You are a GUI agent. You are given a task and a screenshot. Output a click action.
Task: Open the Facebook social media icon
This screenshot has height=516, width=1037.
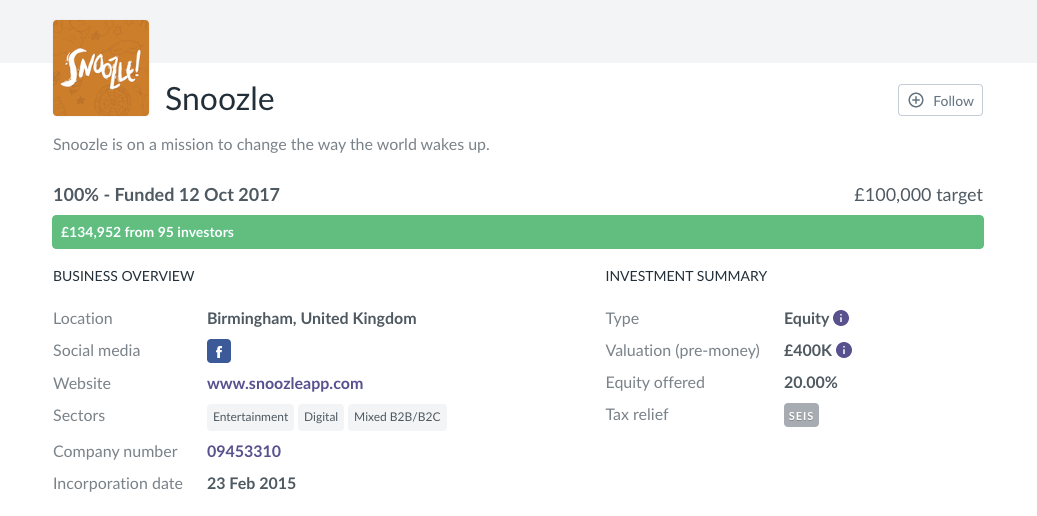tap(219, 351)
